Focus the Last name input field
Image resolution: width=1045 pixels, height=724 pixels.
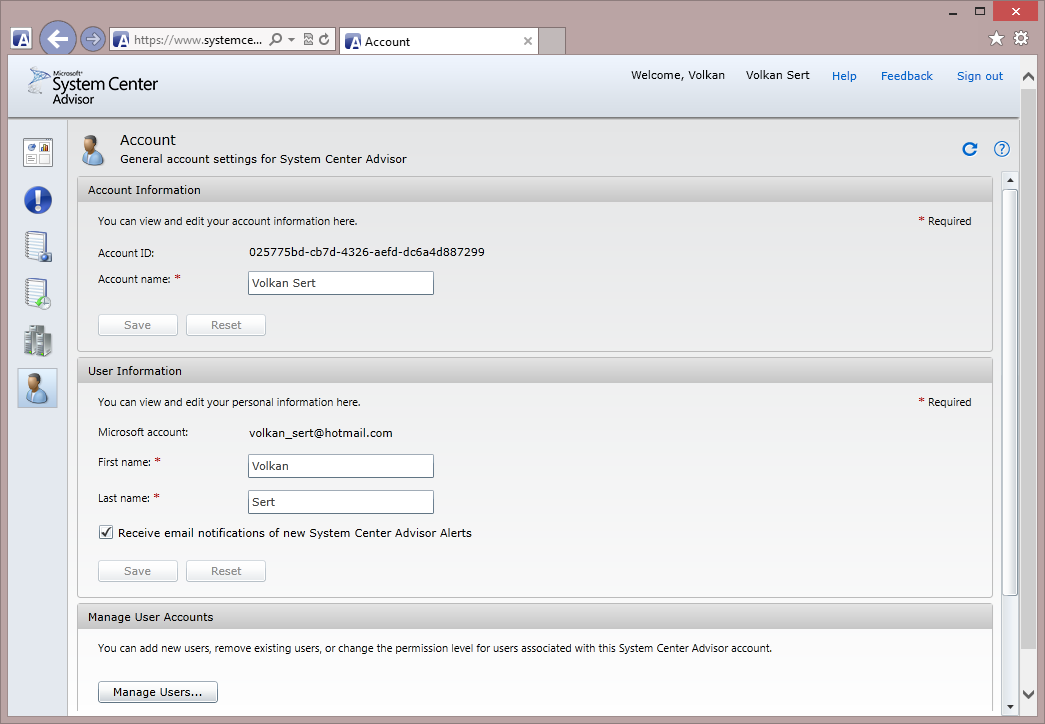pyautogui.click(x=341, y=502)
